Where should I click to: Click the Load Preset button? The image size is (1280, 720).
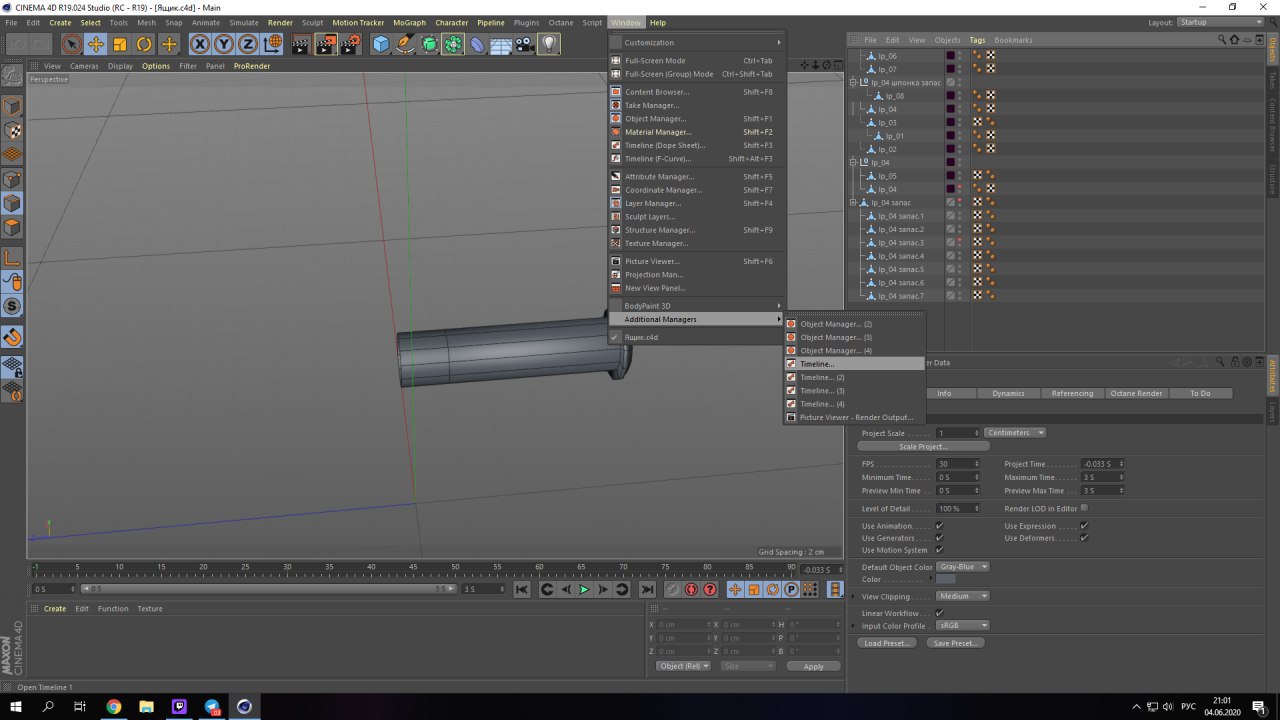pyautogui.click(x=888, y=643)
